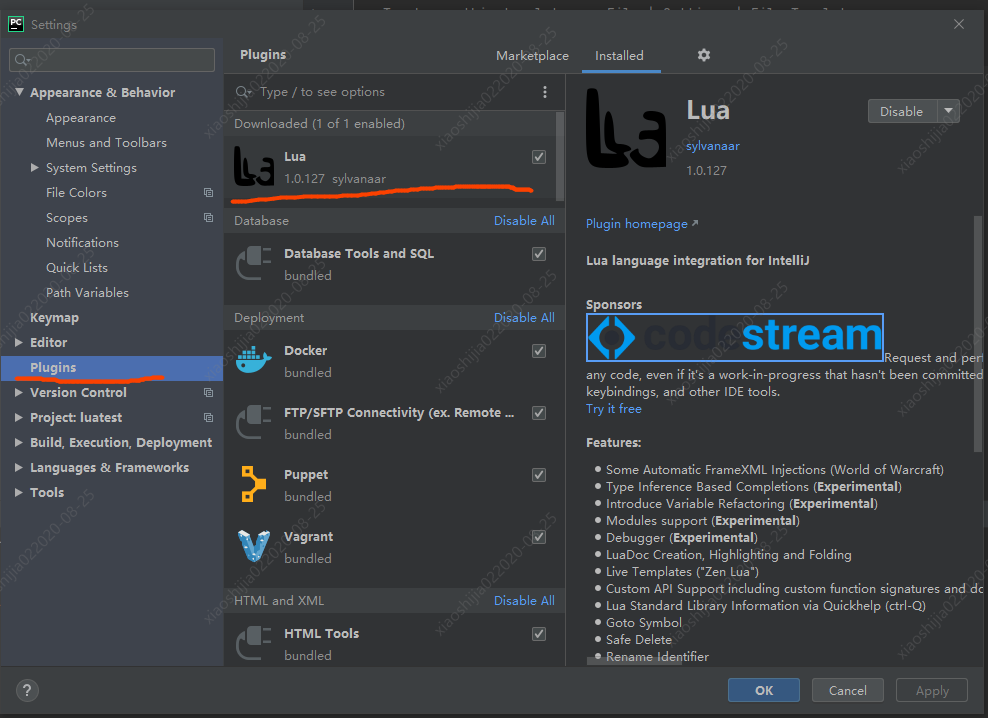Click the Scopes project-level icon

209,218
